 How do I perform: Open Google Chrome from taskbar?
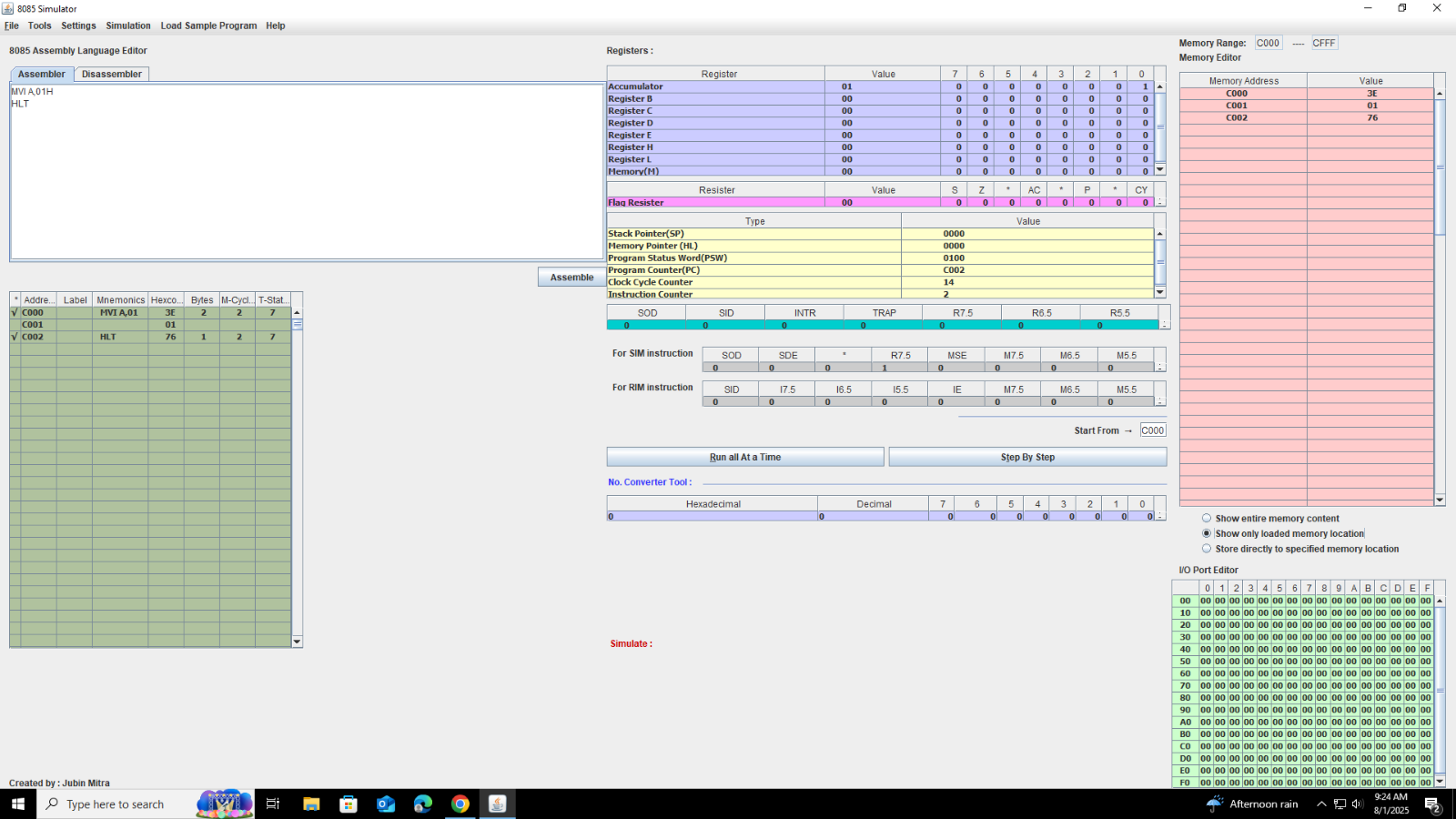460,804
